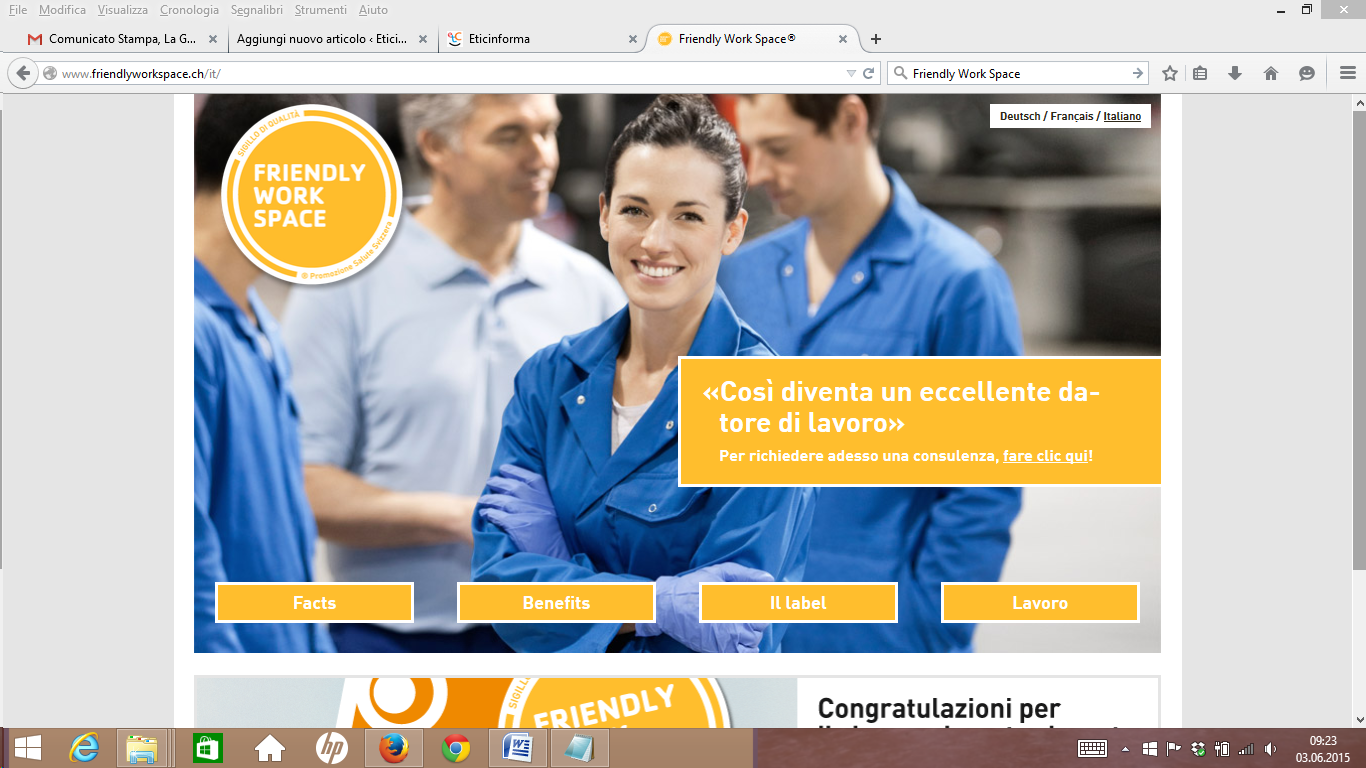Open the Strumenti menu
The image size is (1366, 768).
pos(321,10)
